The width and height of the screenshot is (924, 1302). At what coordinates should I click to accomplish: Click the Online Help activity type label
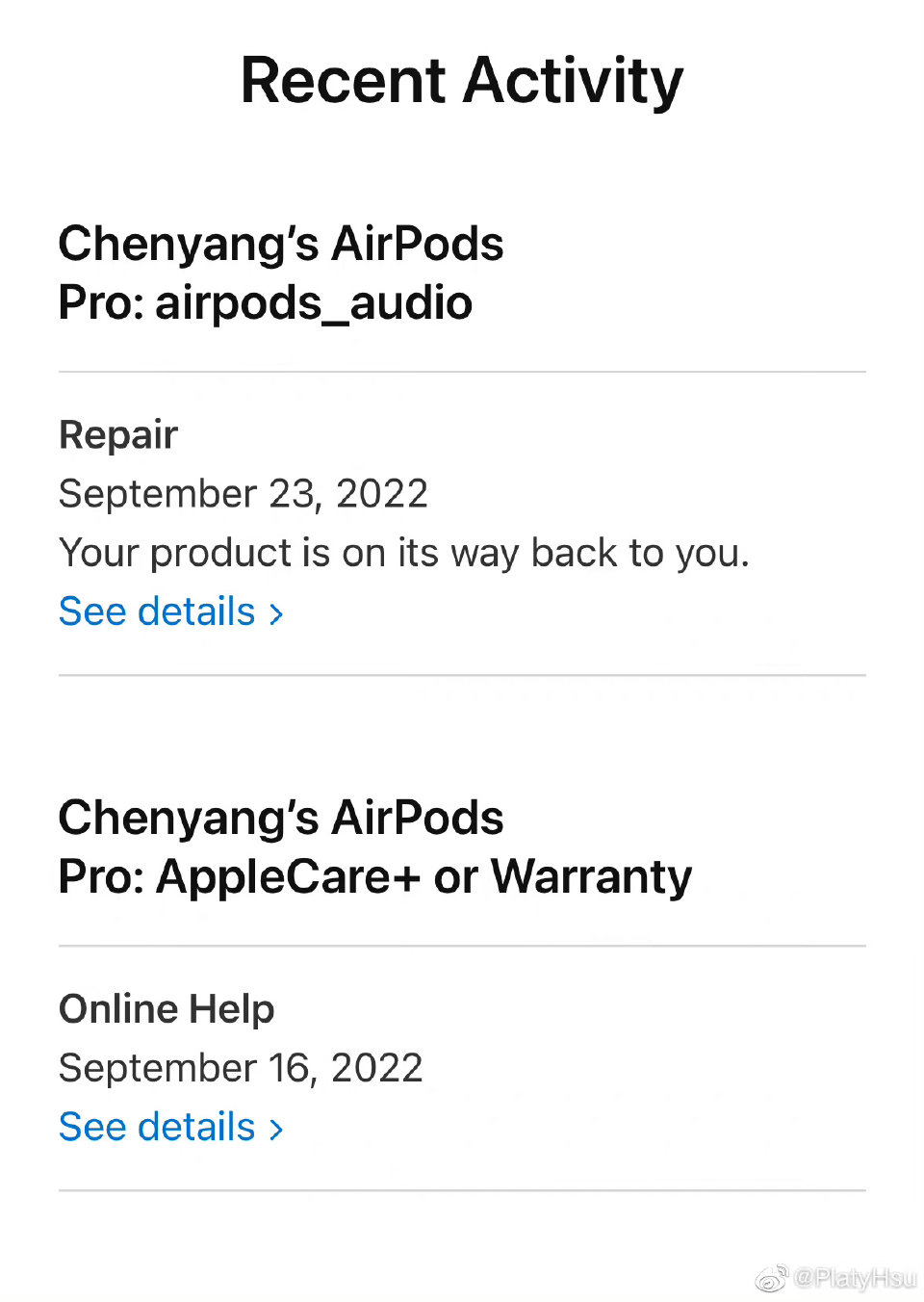click(x=167, y=1009)
